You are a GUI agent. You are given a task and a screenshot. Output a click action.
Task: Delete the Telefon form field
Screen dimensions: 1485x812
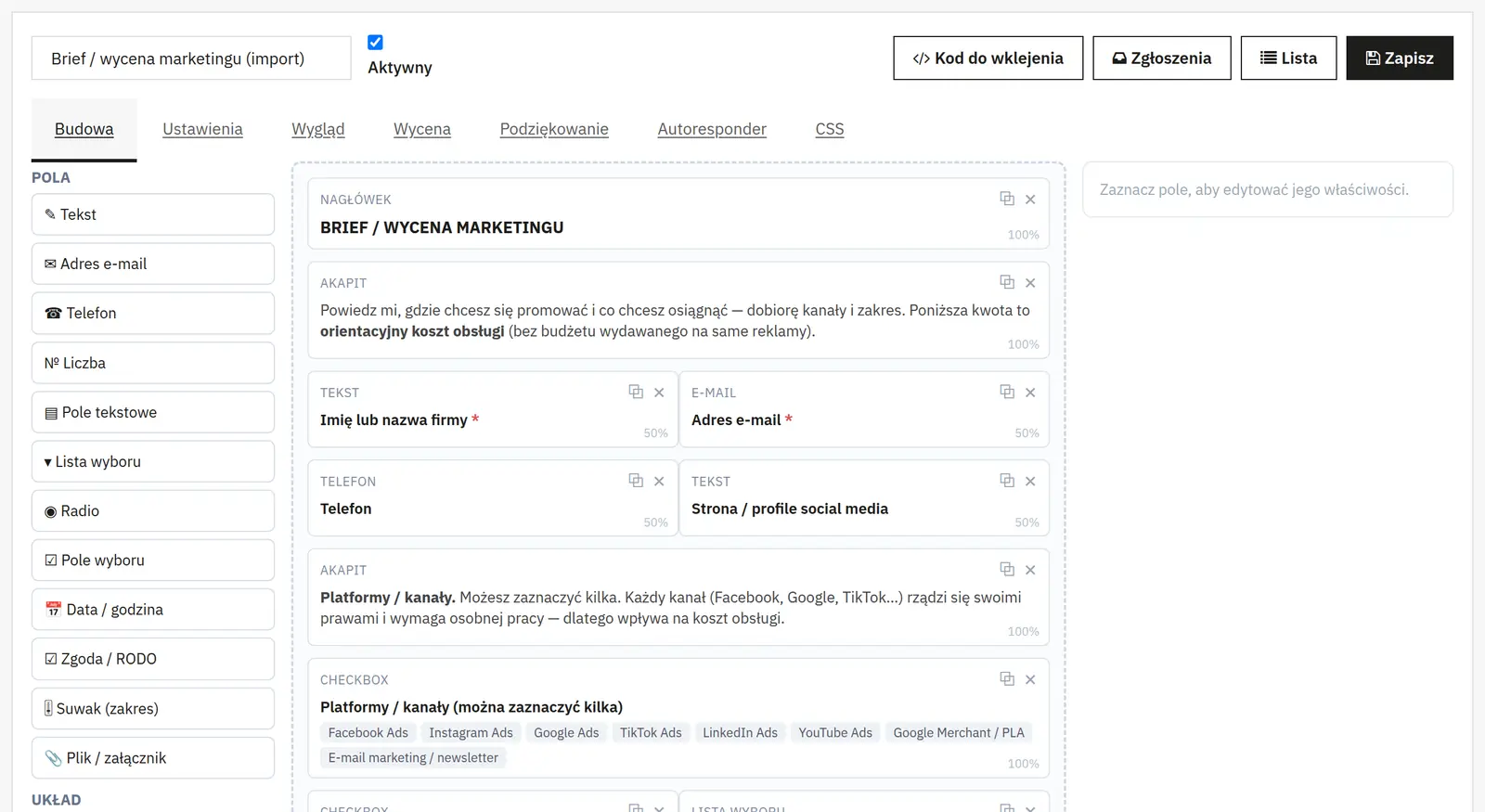[x=659, y=482]
